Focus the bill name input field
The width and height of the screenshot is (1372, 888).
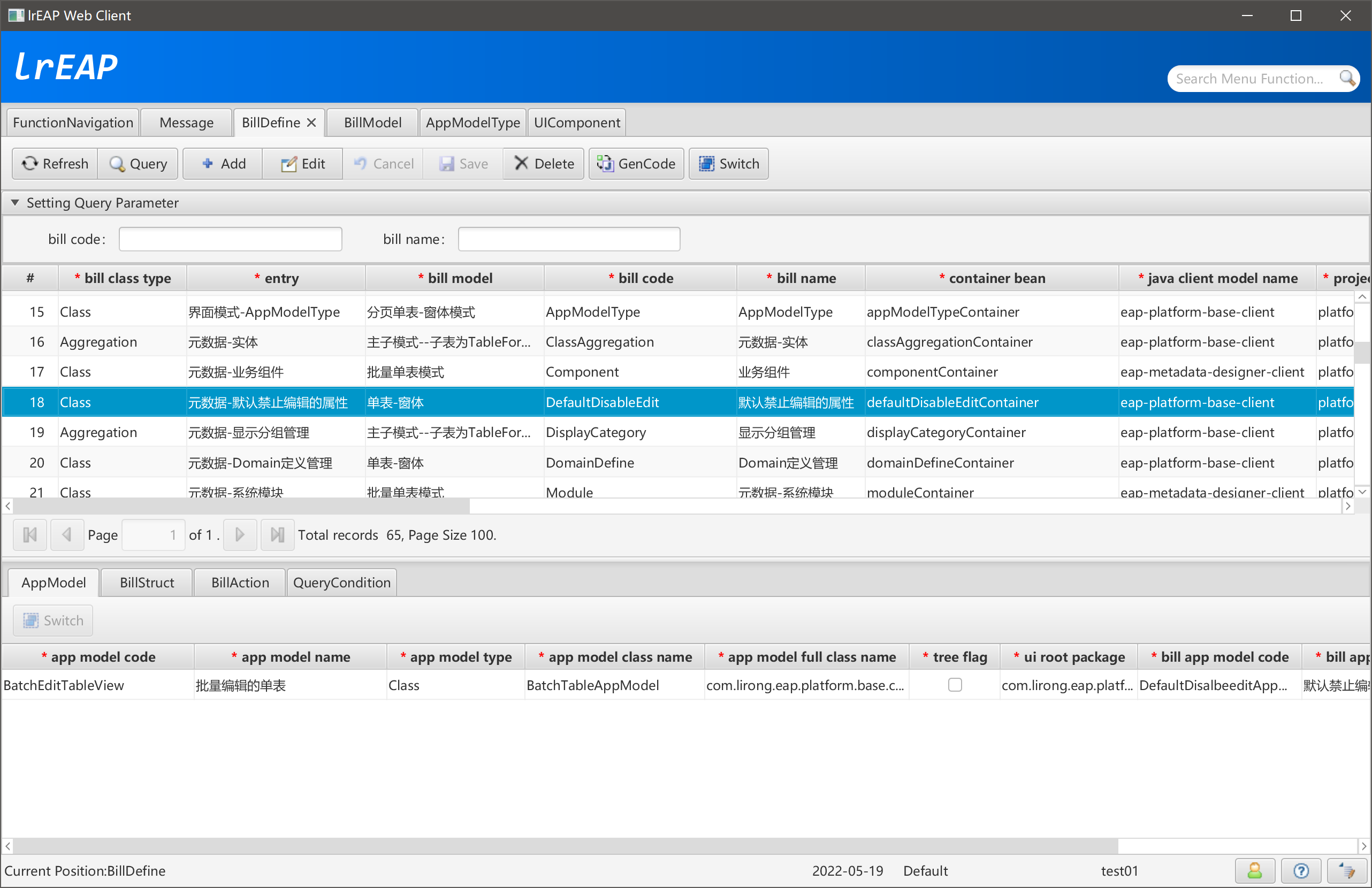569,239
